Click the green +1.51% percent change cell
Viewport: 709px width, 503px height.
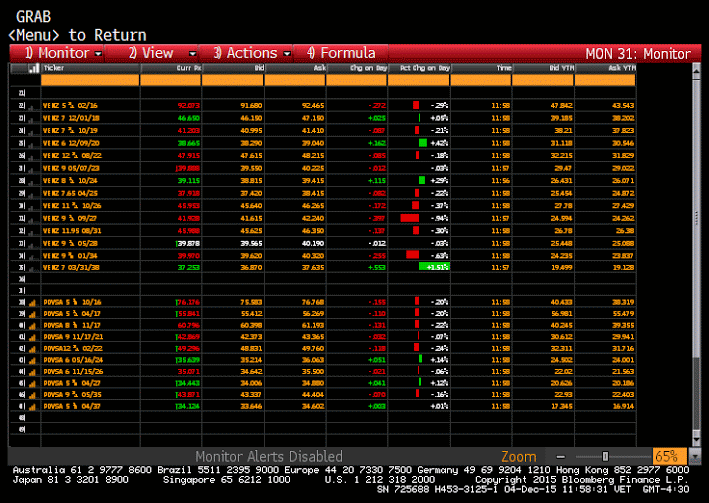(x=434, y=267)
